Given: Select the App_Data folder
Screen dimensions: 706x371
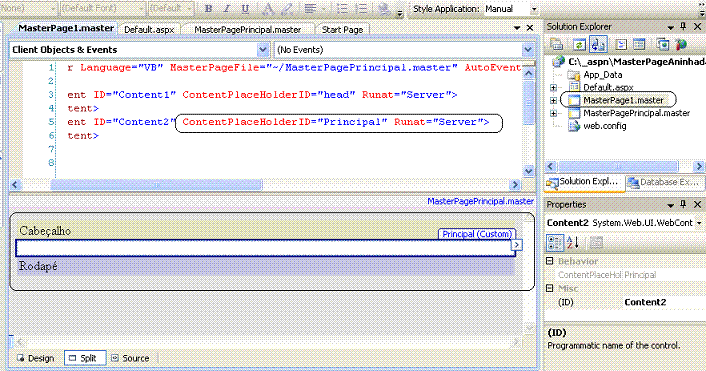Looking at the screenshot, I should pos(602,75).
